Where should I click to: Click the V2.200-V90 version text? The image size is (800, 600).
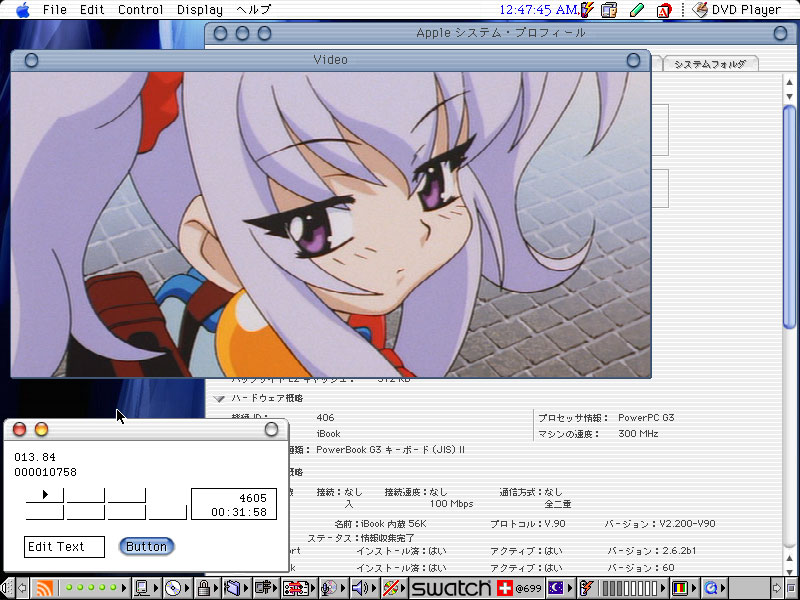coord(687,524)
